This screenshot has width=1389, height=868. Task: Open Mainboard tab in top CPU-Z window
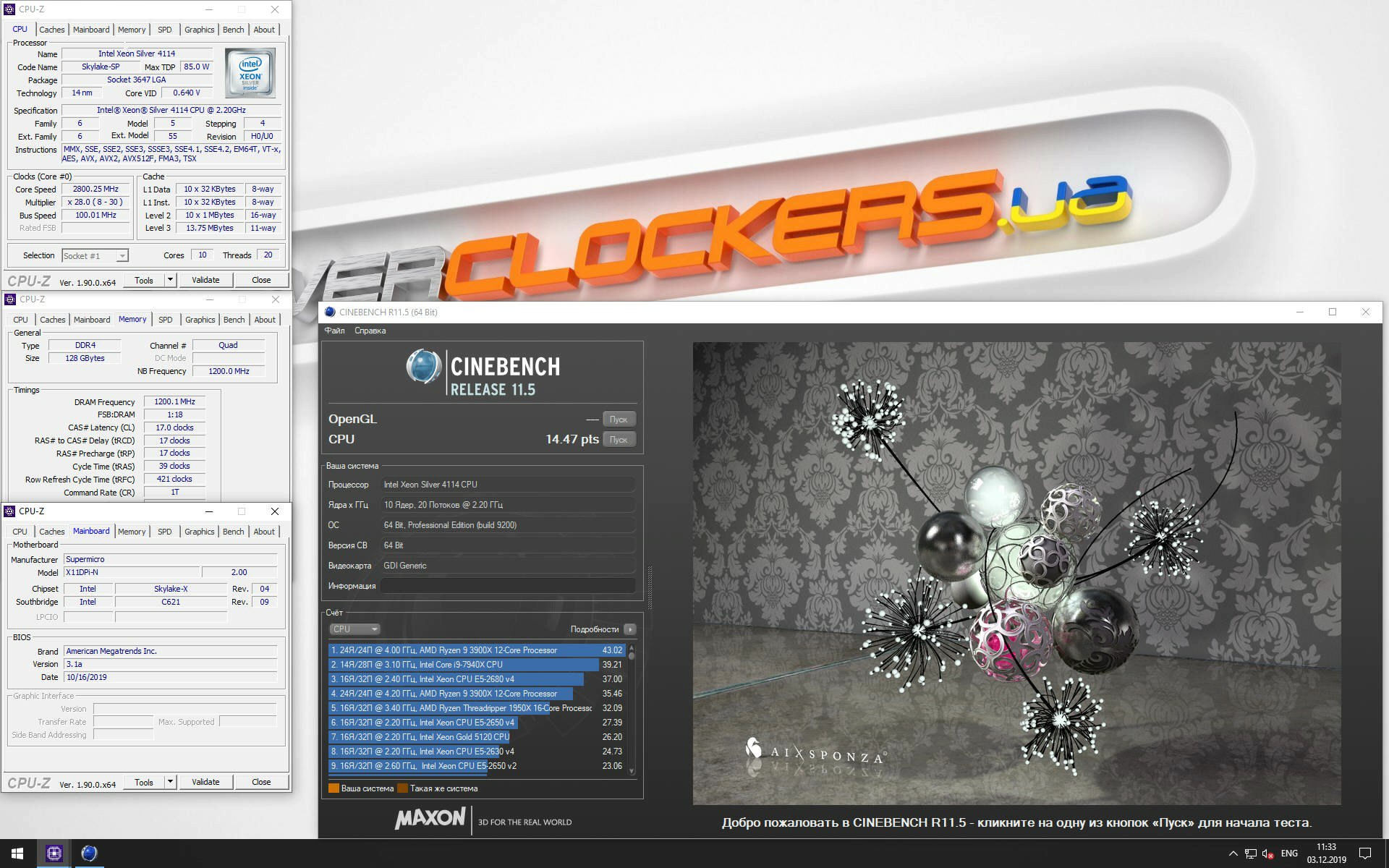91,30
